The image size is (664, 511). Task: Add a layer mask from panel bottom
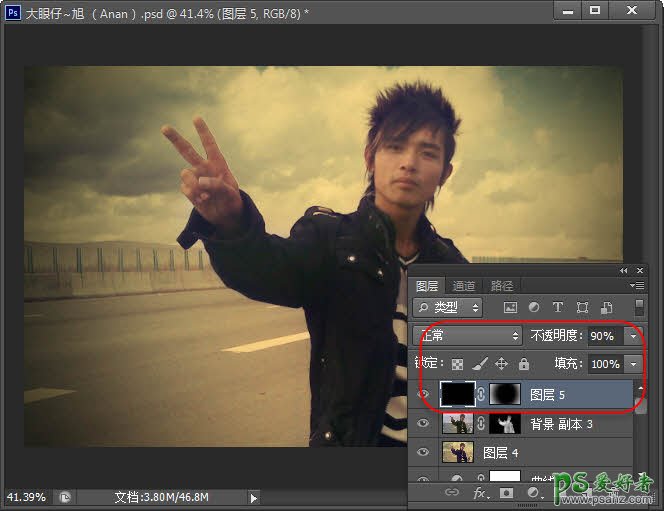point(507,493)
